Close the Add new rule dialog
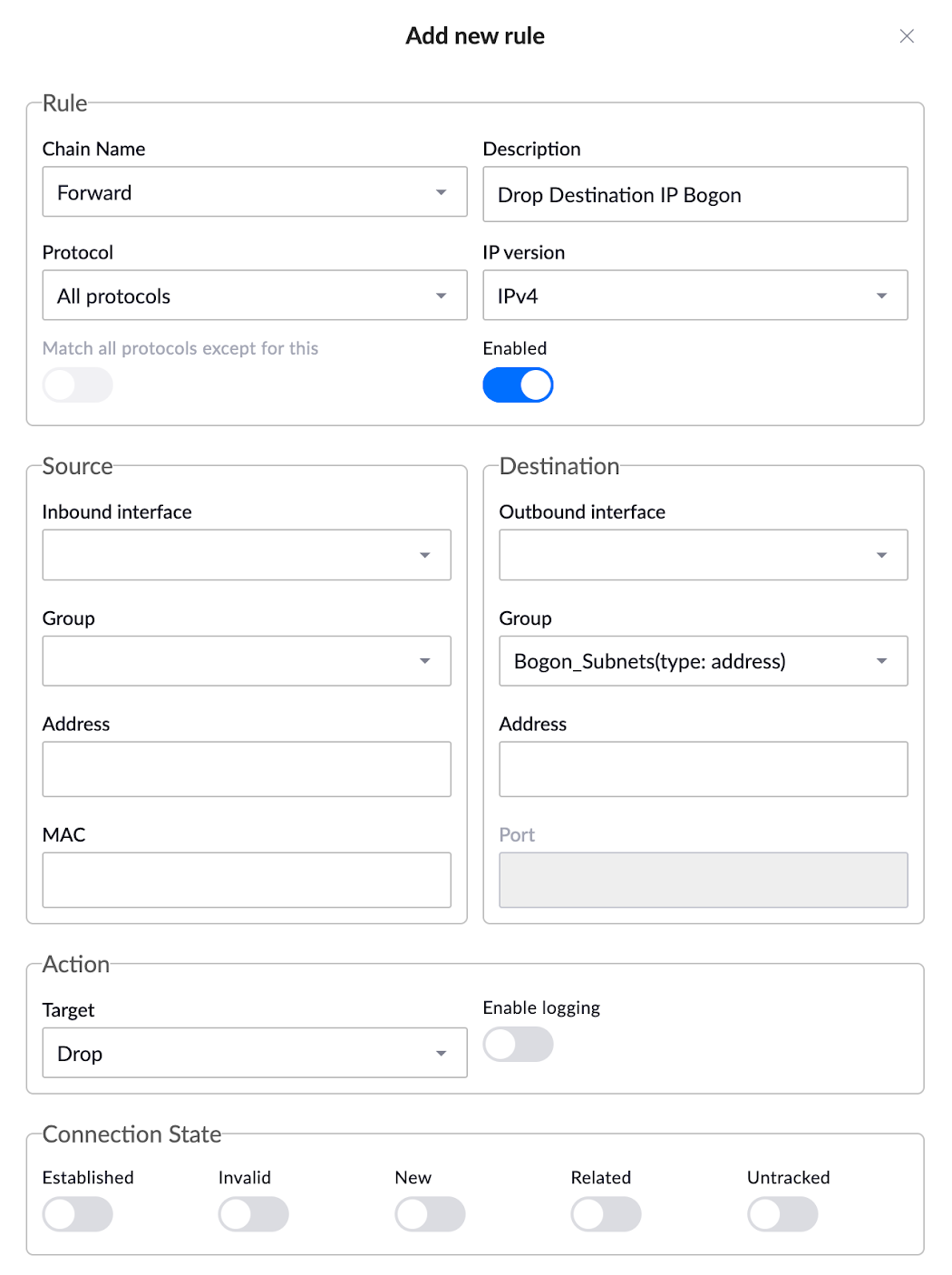952x1275 pixels. [x=907, y=36]
